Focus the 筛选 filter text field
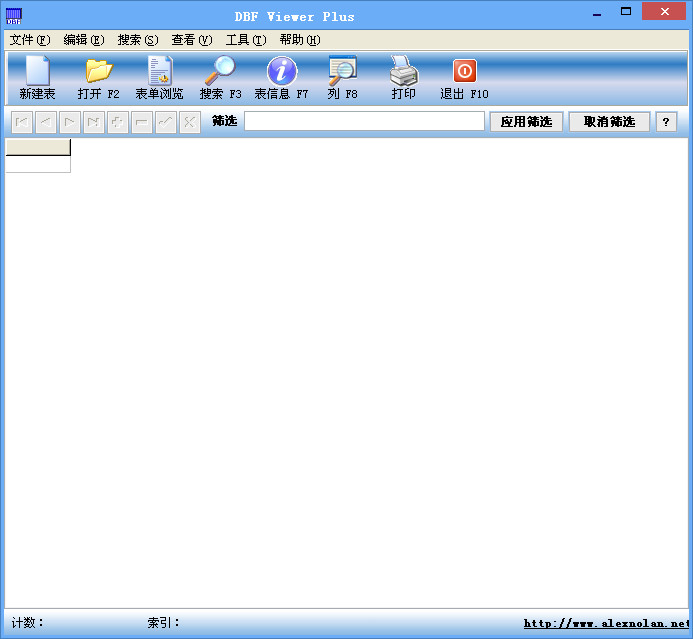The height and width of the screenshot is (639, 693). click(364, 121)
